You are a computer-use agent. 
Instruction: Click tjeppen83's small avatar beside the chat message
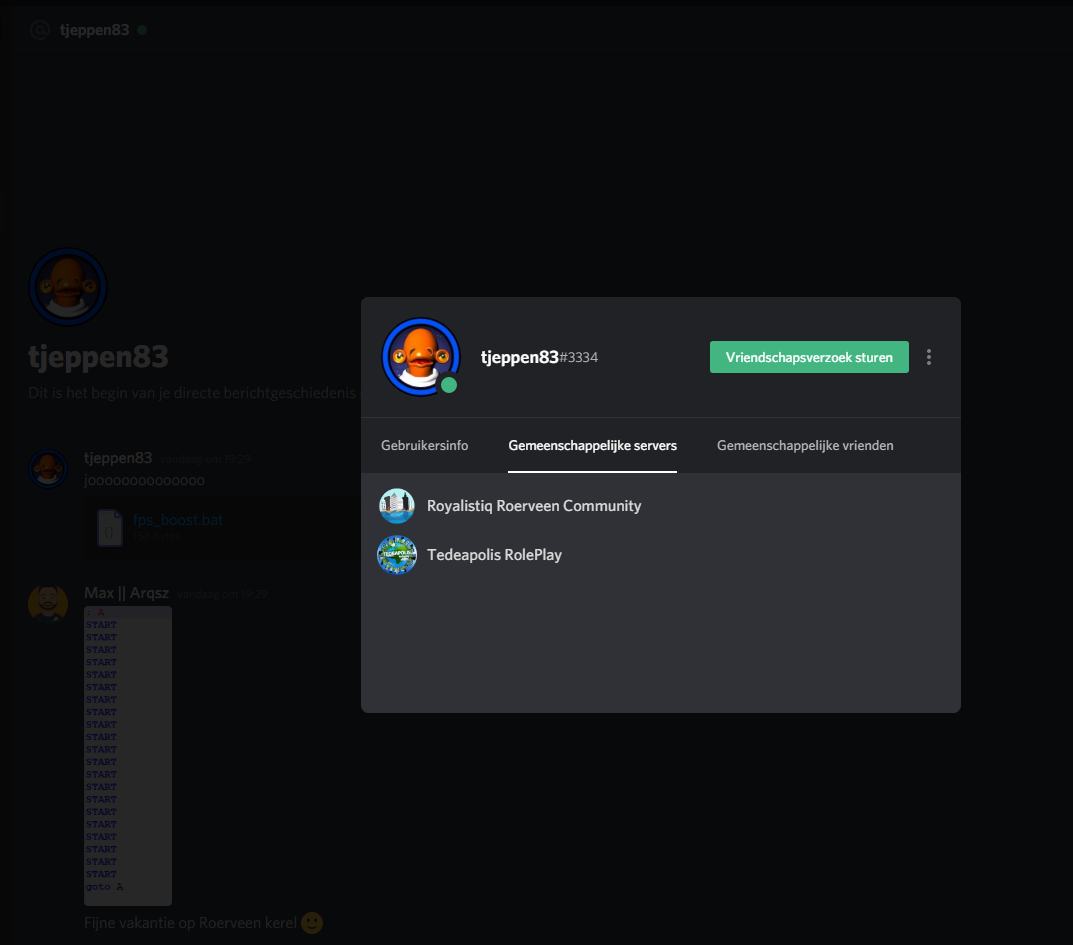point(48,467)
